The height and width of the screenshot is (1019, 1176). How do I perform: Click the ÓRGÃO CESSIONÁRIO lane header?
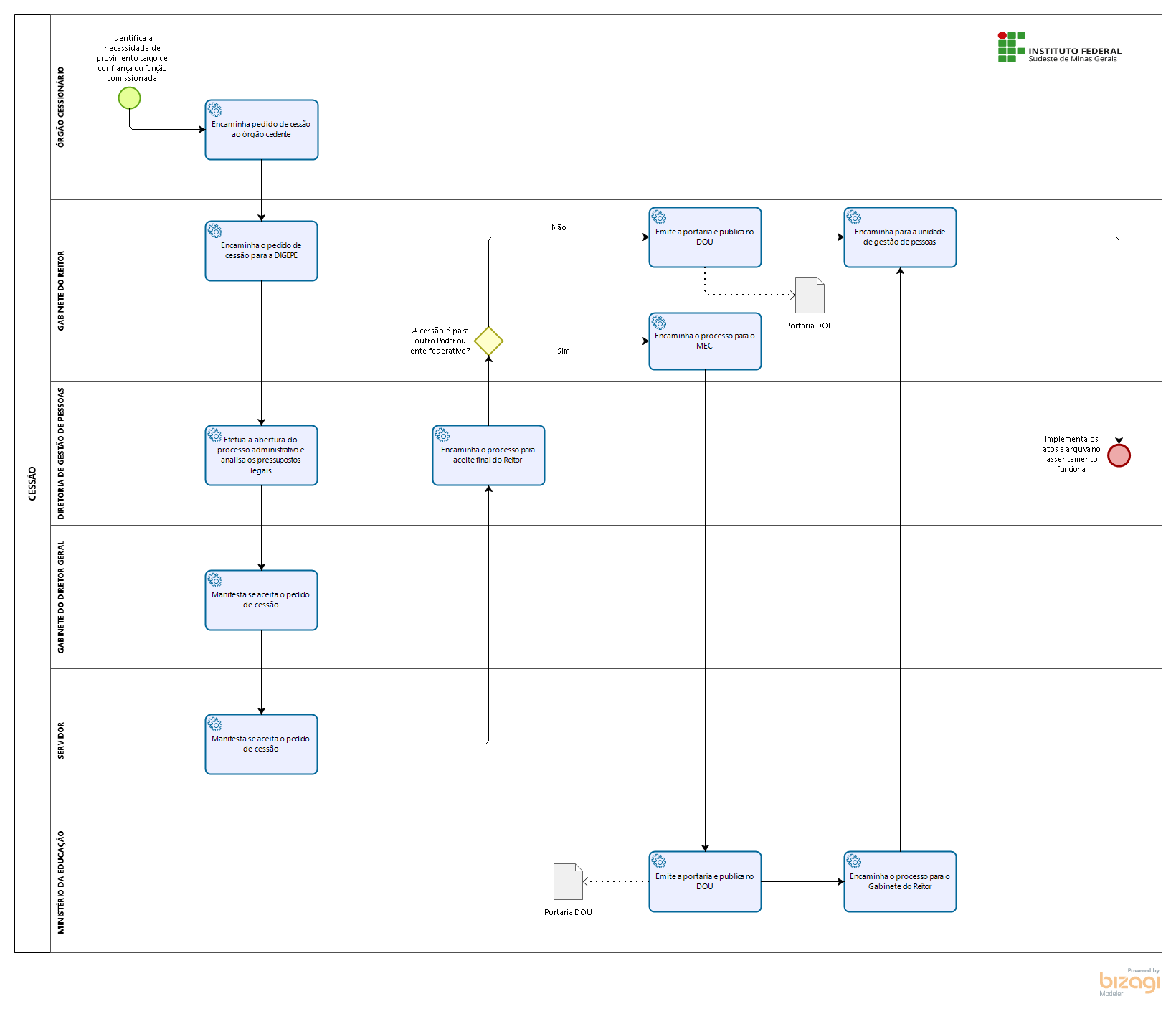(61, 108)
